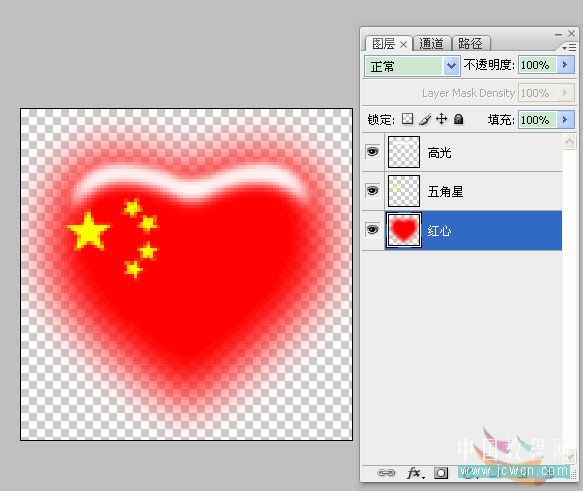Click the 填充 100% value field
Viewport: 583px width, 491px height.
[537, 120]
